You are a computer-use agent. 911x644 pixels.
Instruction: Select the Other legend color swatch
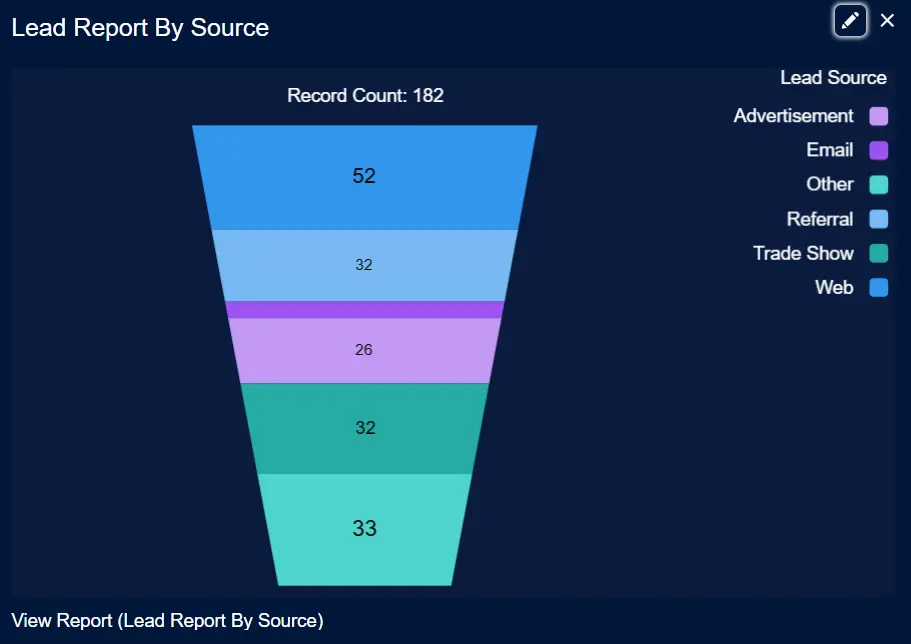(x=878, y=185)
